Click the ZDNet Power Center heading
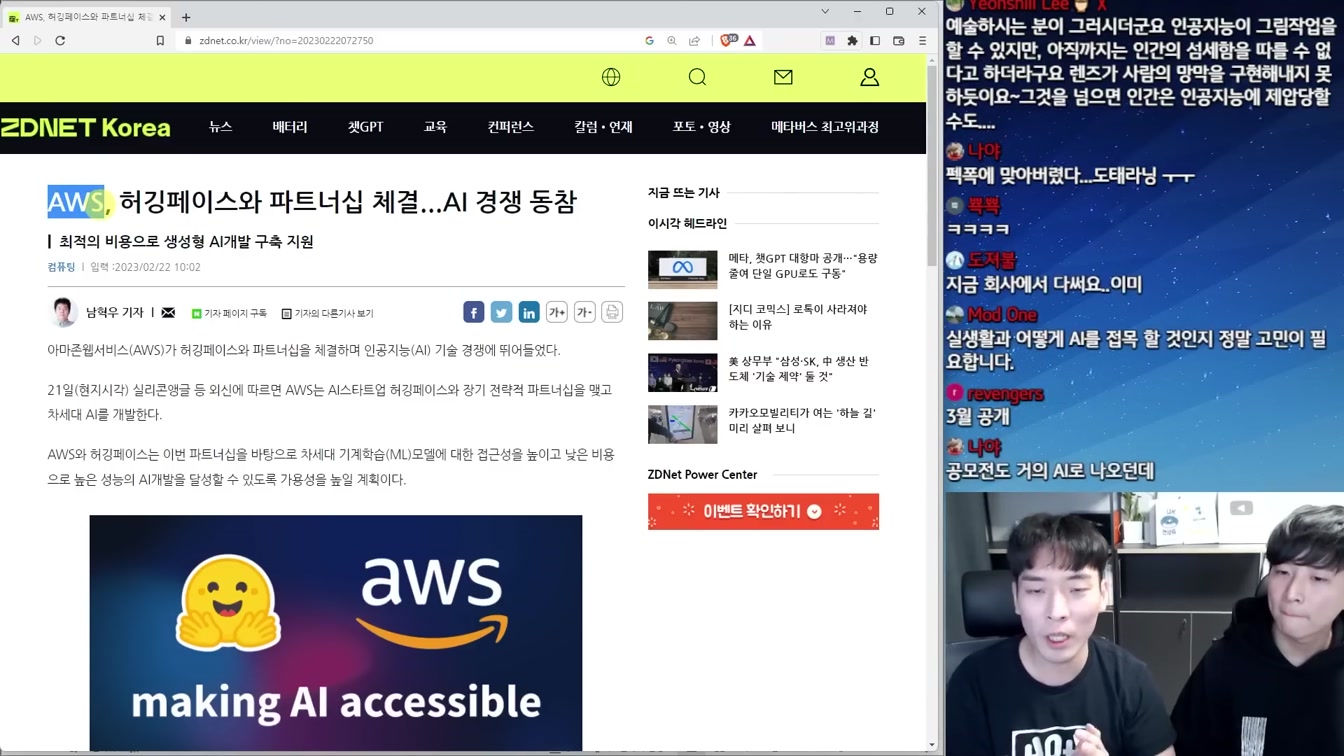Image resolution: width=1344 pixels, height=756 pixels. (702, 474)
